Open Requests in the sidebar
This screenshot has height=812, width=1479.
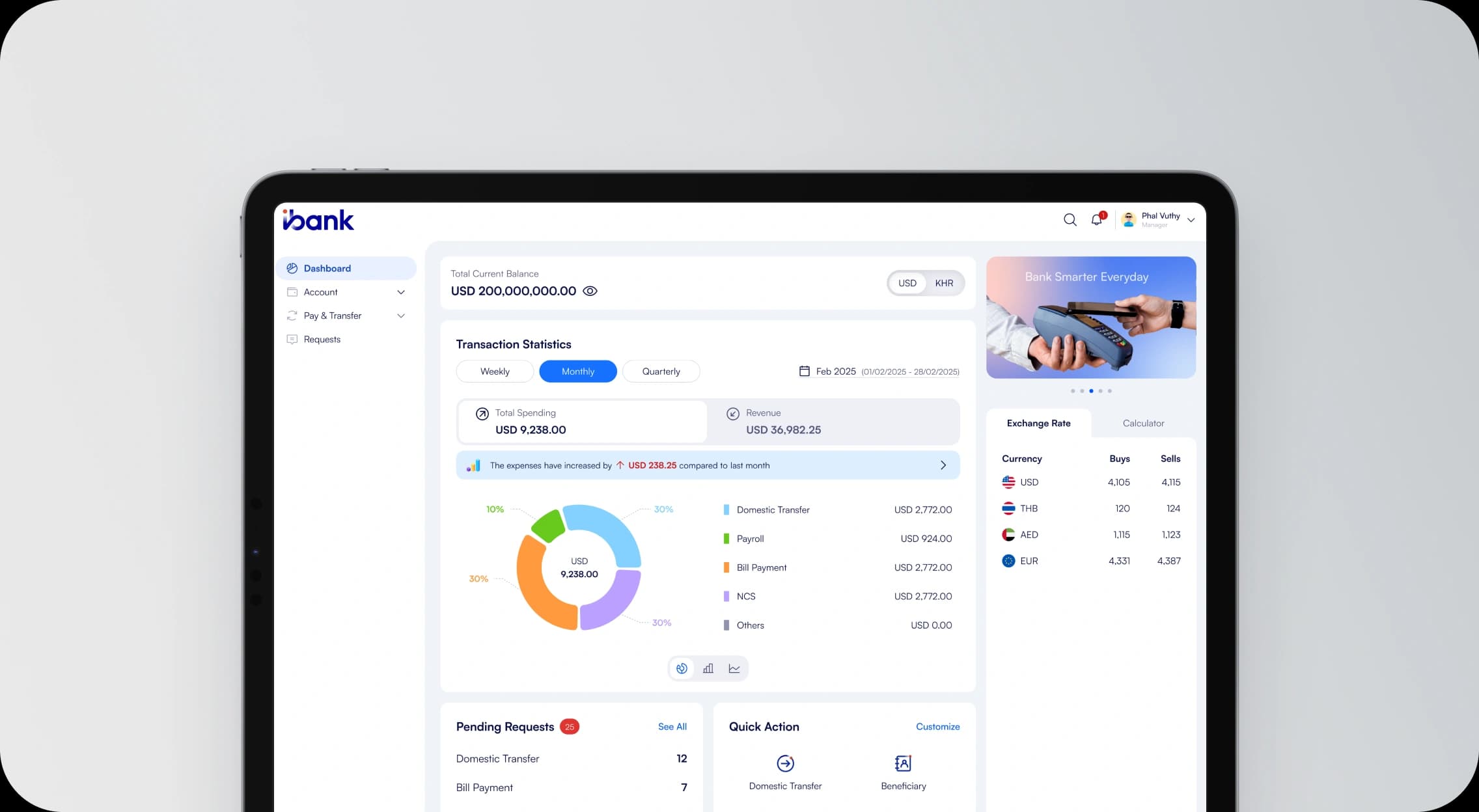(x=346, y=339)
